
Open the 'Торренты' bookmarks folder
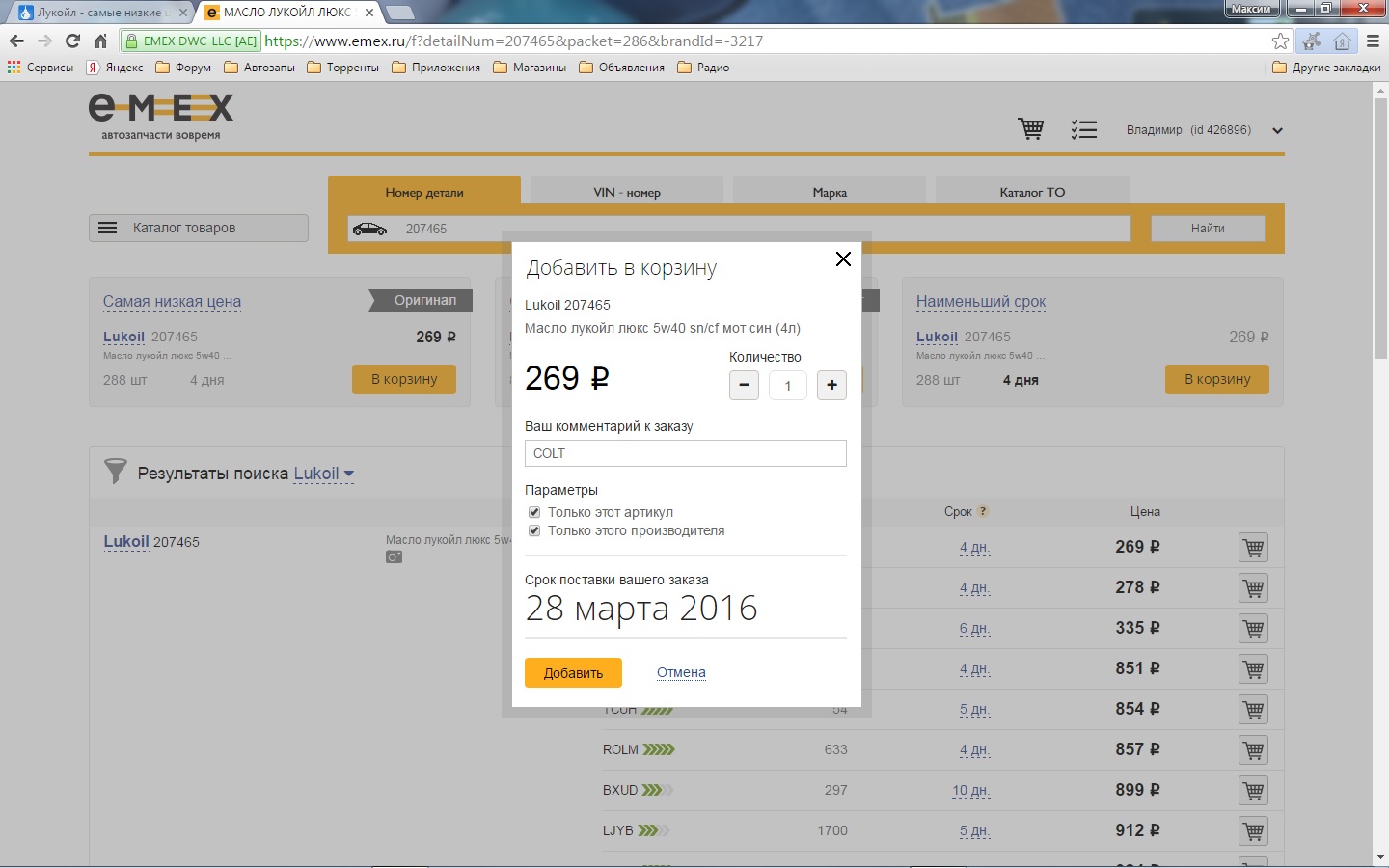(x=342, y=68)
